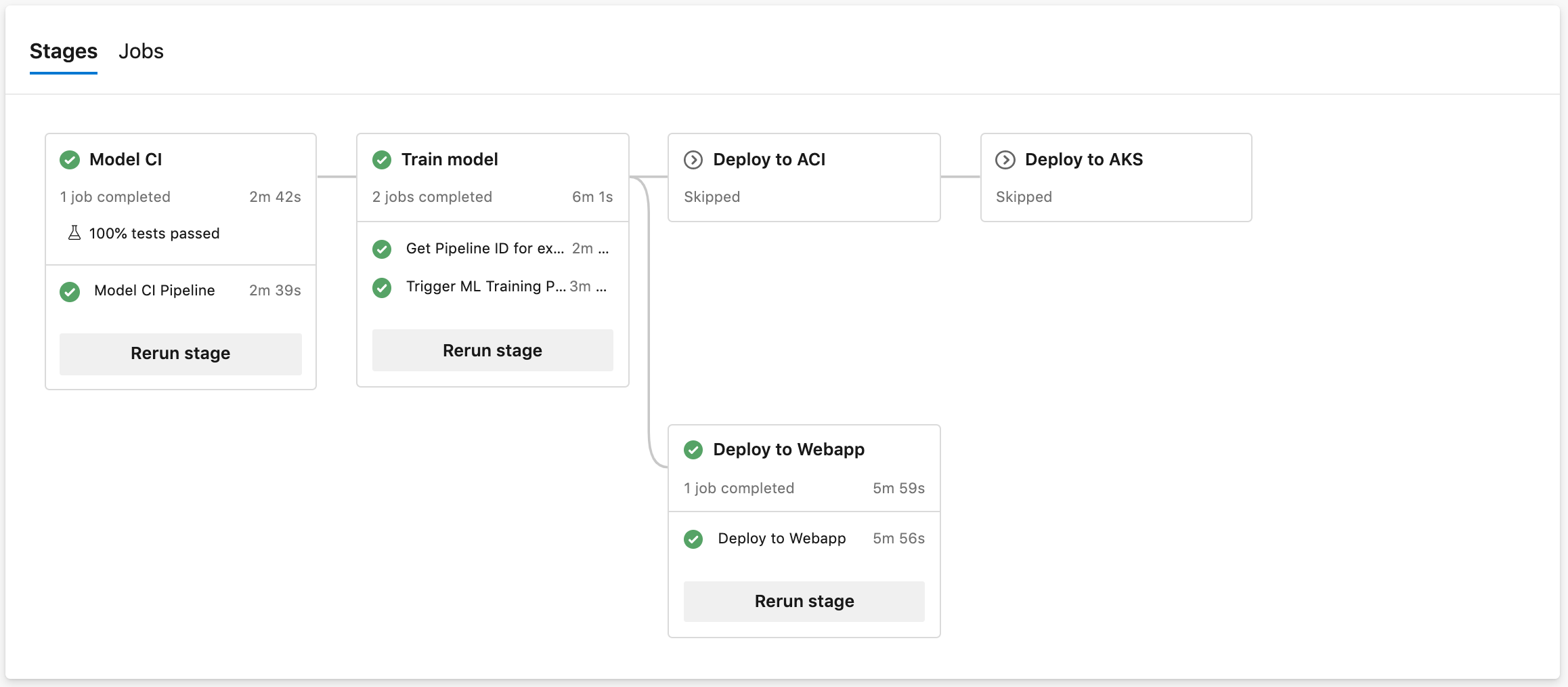Click the checkmark next to Deploy to Webapp job
Image resolution: width=1568 pixels, height=687 pixels.
[x=693, y=539]
